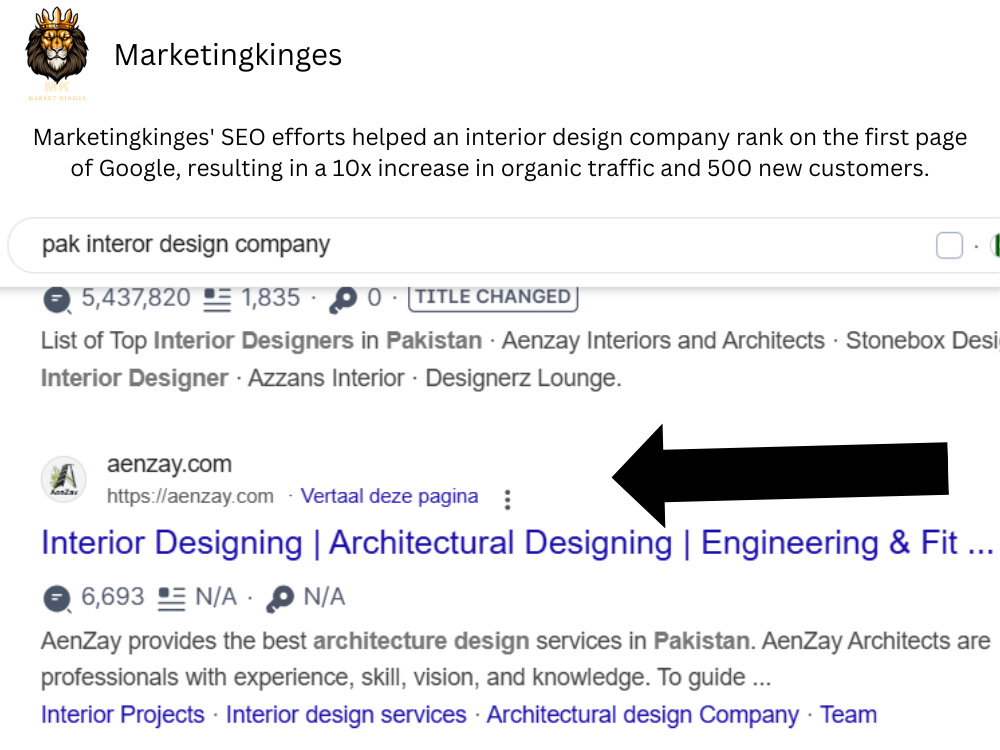Click the https://aenzay.com URL text

point(190,496)
